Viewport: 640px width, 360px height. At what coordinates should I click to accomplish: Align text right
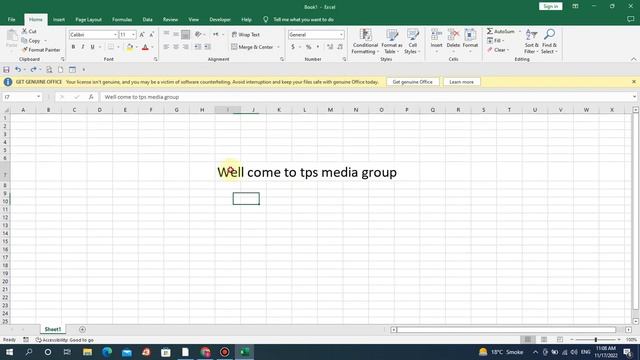186,47
